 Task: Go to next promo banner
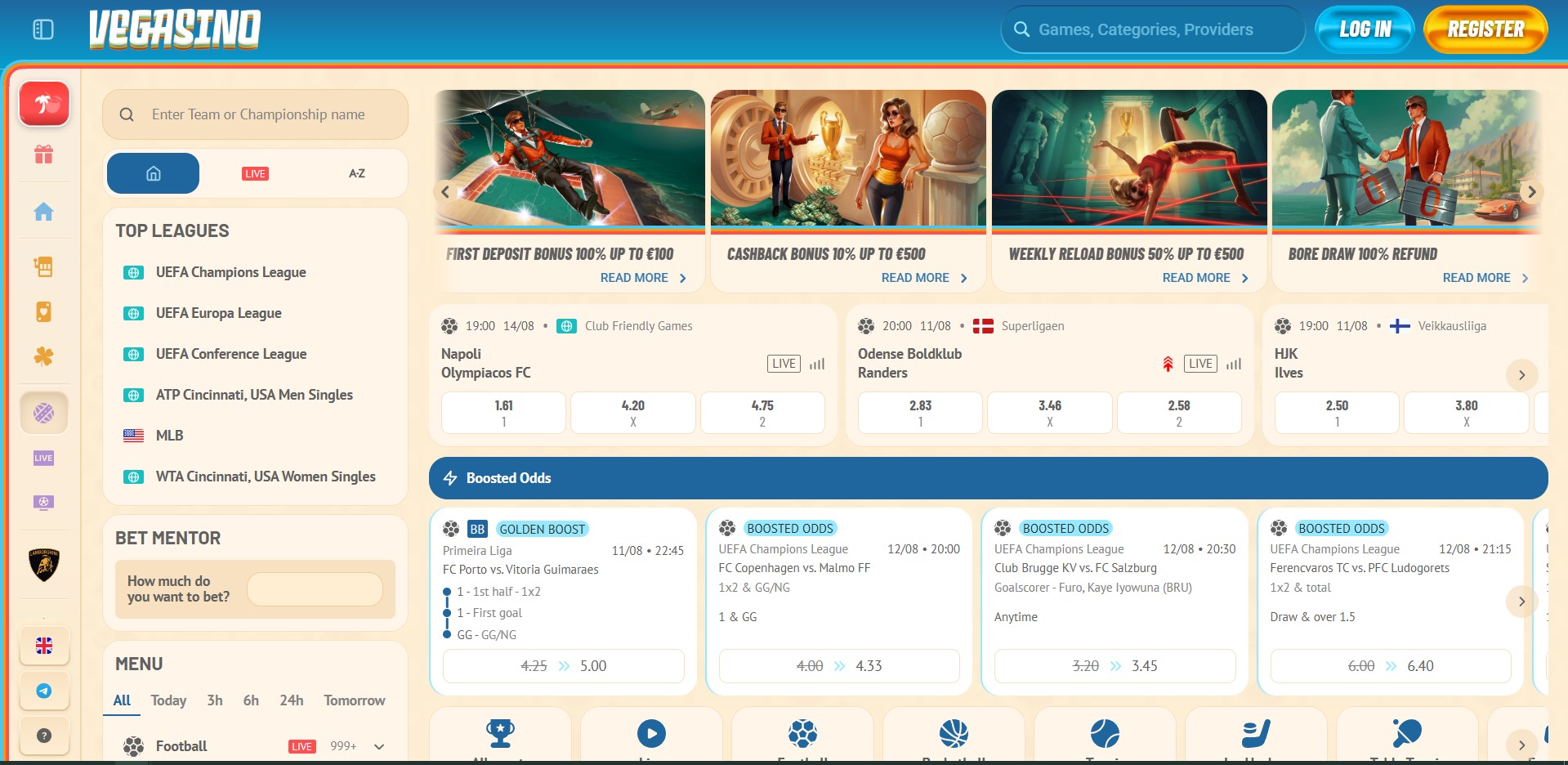[x=1531, y=192]
